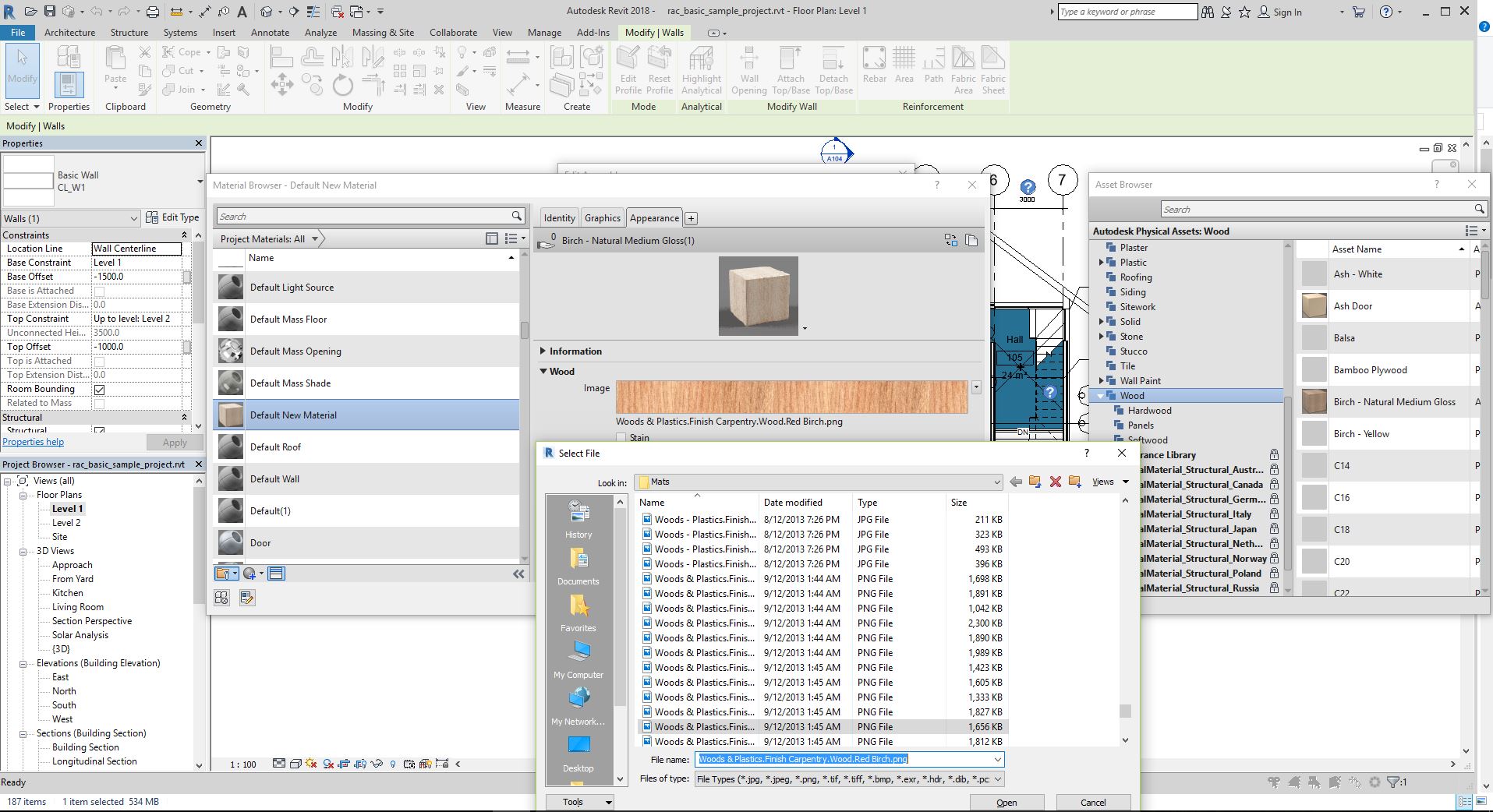
Task: Click the duplicate asset icon in Appearance tab
Action: pos(971,240)
